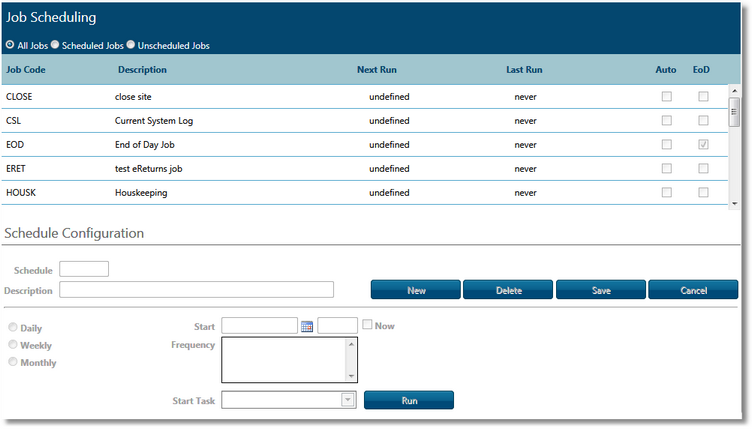Select the Scheduled Jobs filter
The width and height of the screenshot is (752, 429).
[x=55, y=45]
